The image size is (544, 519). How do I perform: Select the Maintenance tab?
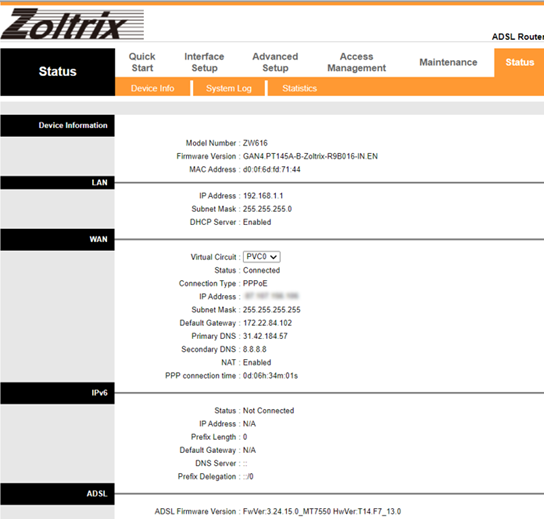coord(448,62)
